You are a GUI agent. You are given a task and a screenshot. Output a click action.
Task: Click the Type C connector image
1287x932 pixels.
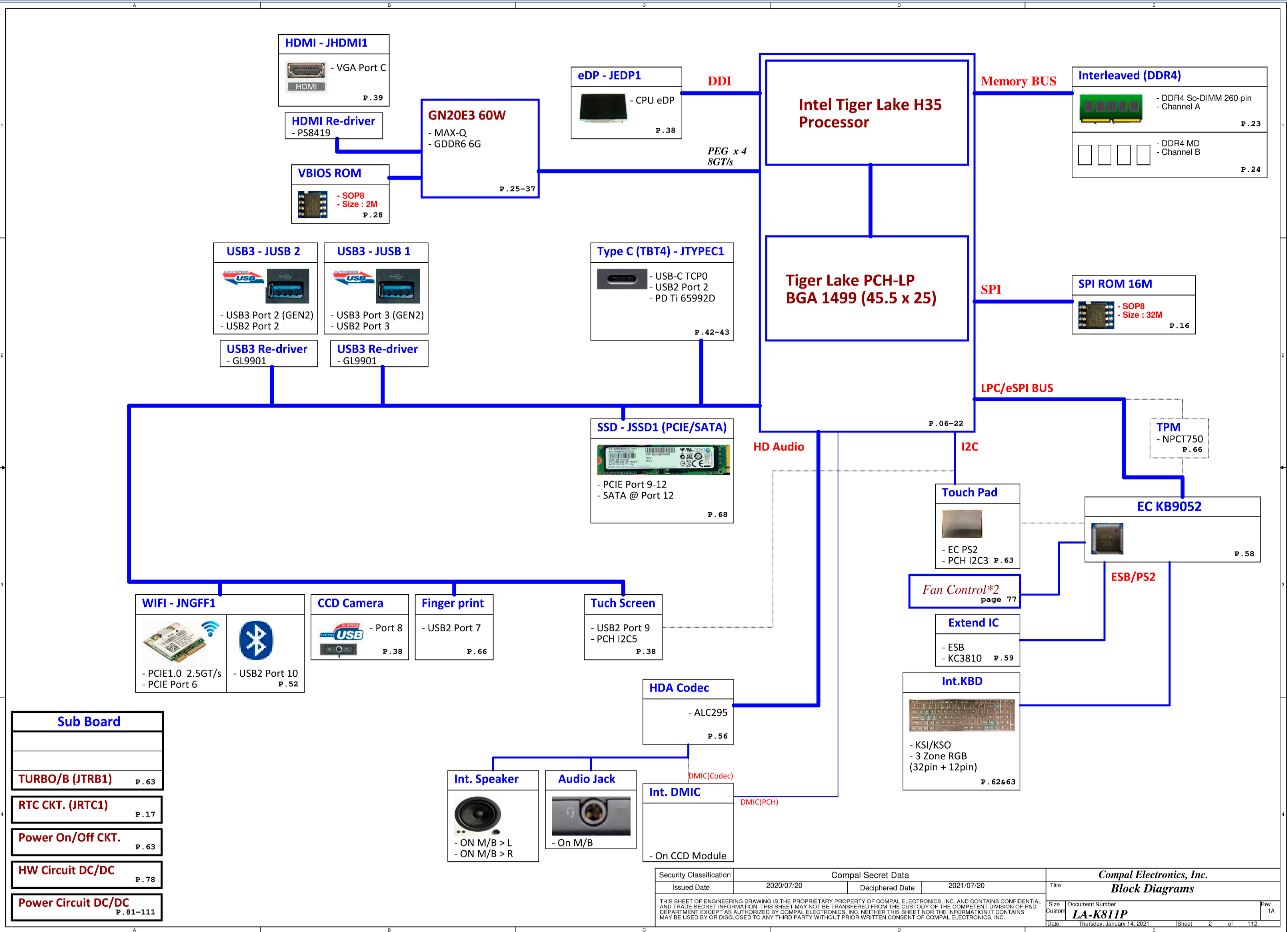coord(621,280)
